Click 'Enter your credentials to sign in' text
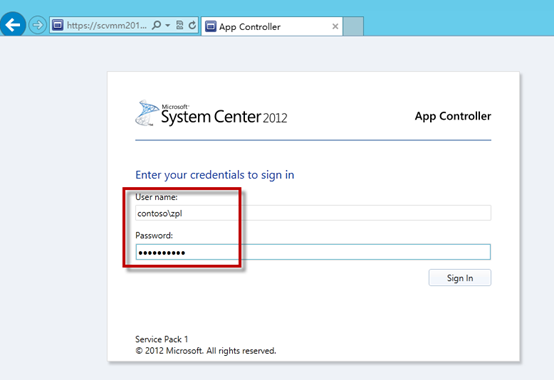The height and width of the screenshot is (380, 554). point(215,175)
